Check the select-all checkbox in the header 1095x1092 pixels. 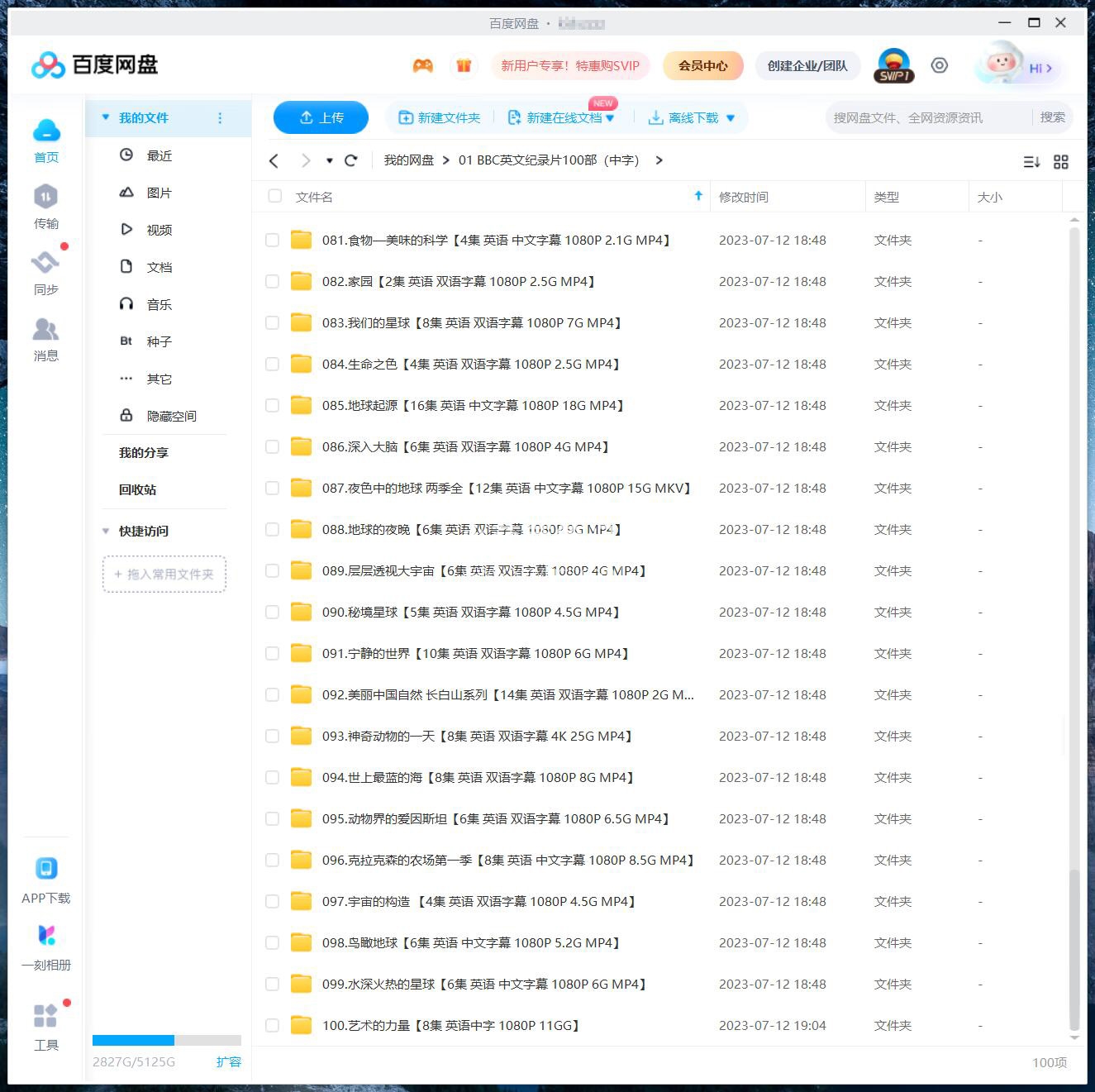point(274,196)
